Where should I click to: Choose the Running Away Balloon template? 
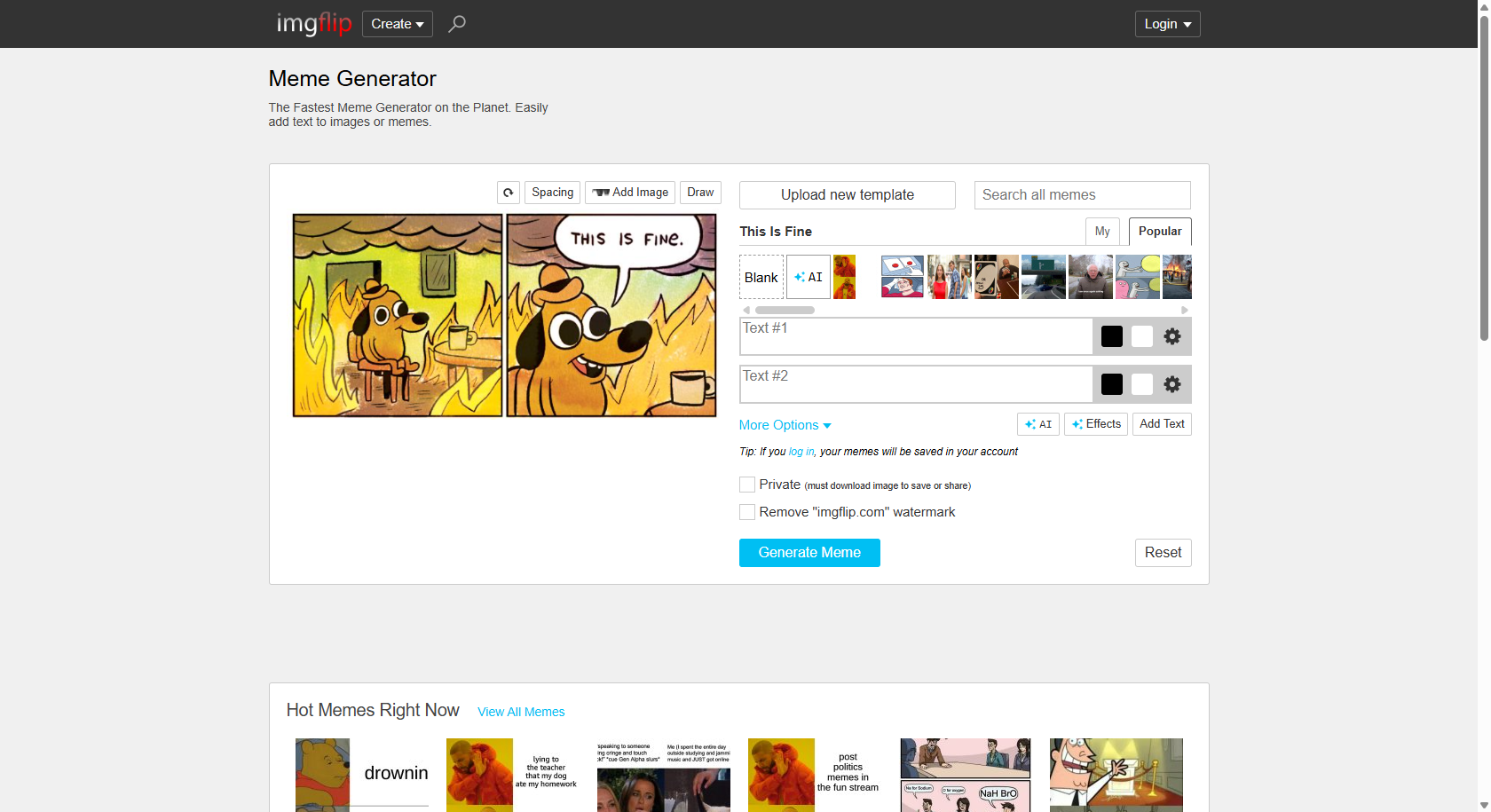click(x=1138, y=277)
